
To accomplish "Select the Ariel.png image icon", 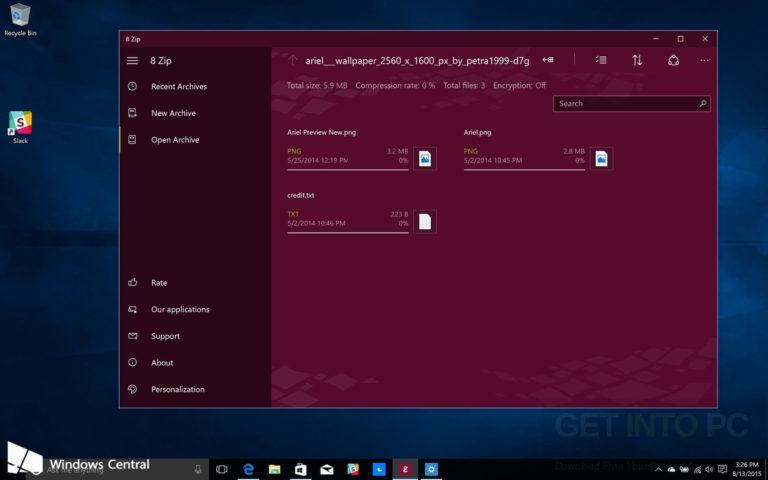I will click(601, 159).
